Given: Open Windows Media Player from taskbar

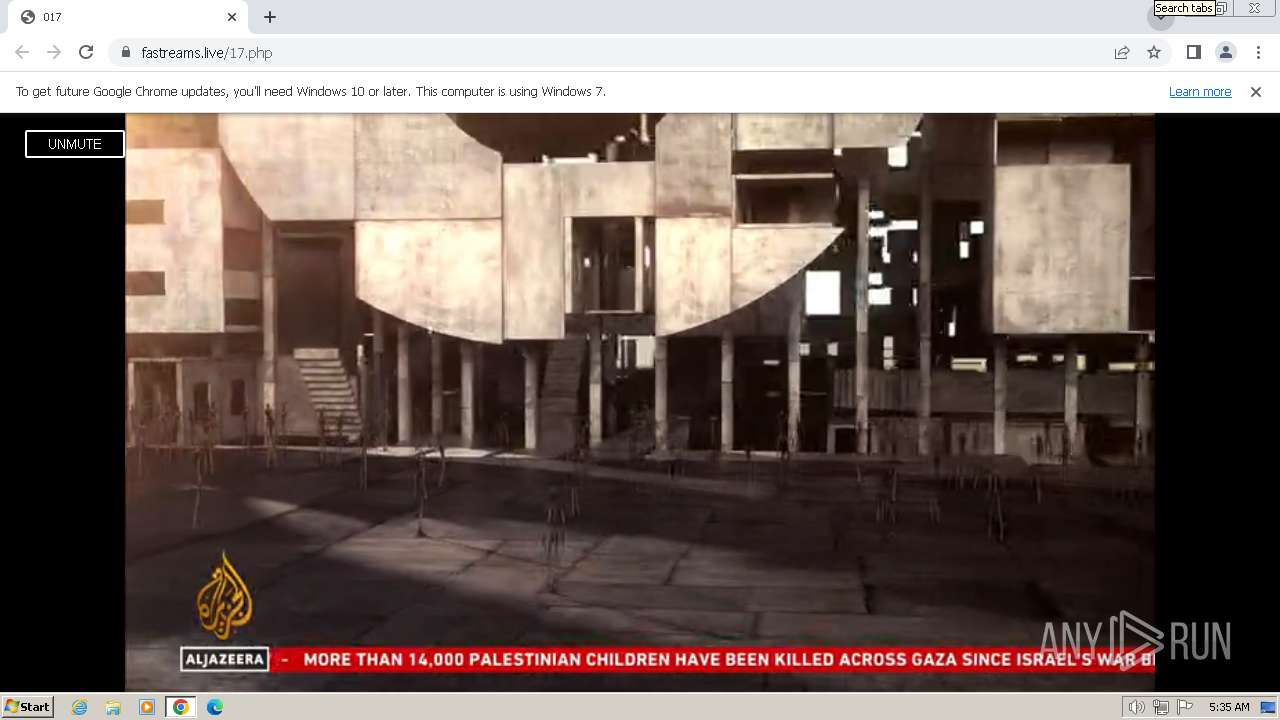Looking at the screenshot, I should pos(147,707).
